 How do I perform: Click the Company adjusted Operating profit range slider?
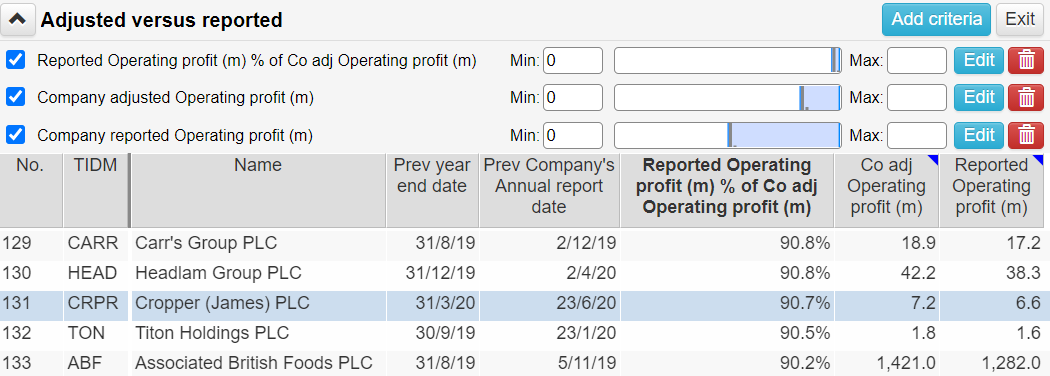(x=727, y=98)
